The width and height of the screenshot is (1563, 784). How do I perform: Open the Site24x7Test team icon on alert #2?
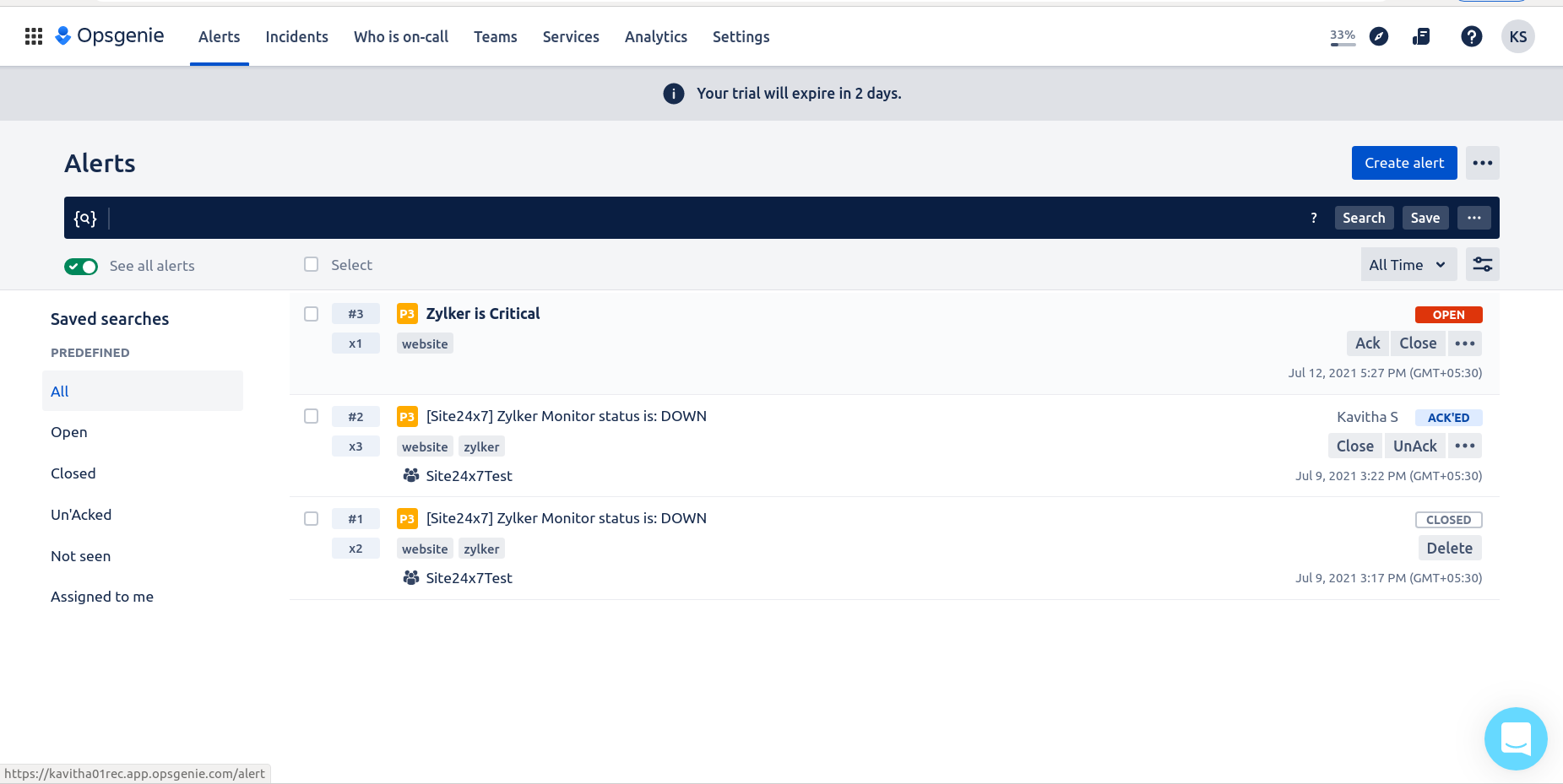tap(411, 475)
